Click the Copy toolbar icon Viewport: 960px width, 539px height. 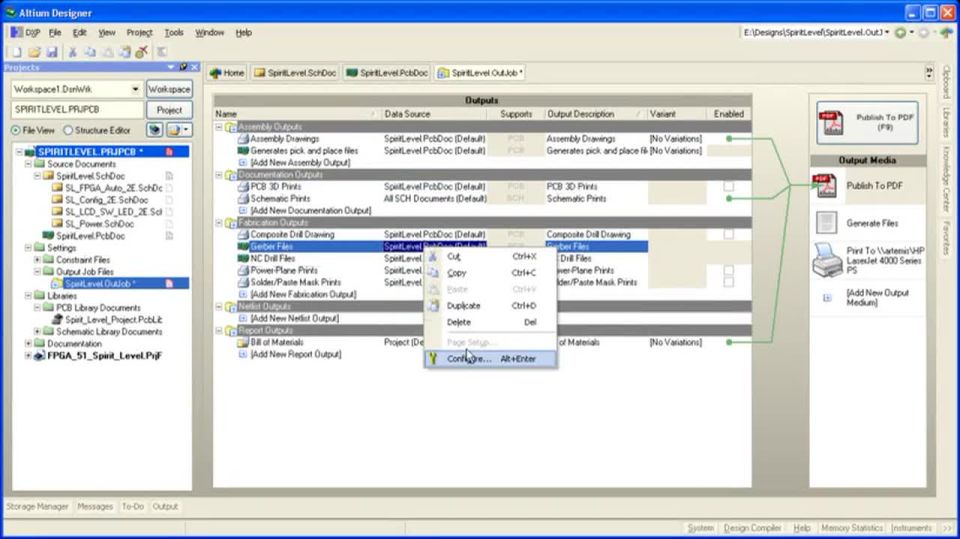point(90,52)
